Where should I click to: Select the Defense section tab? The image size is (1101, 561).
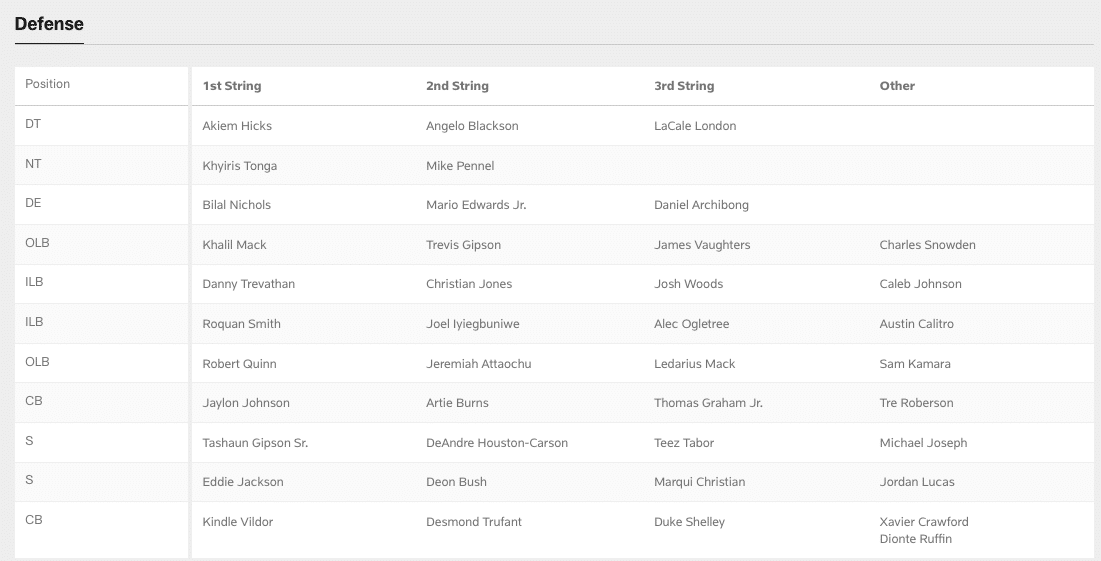(x=49, y=24)
